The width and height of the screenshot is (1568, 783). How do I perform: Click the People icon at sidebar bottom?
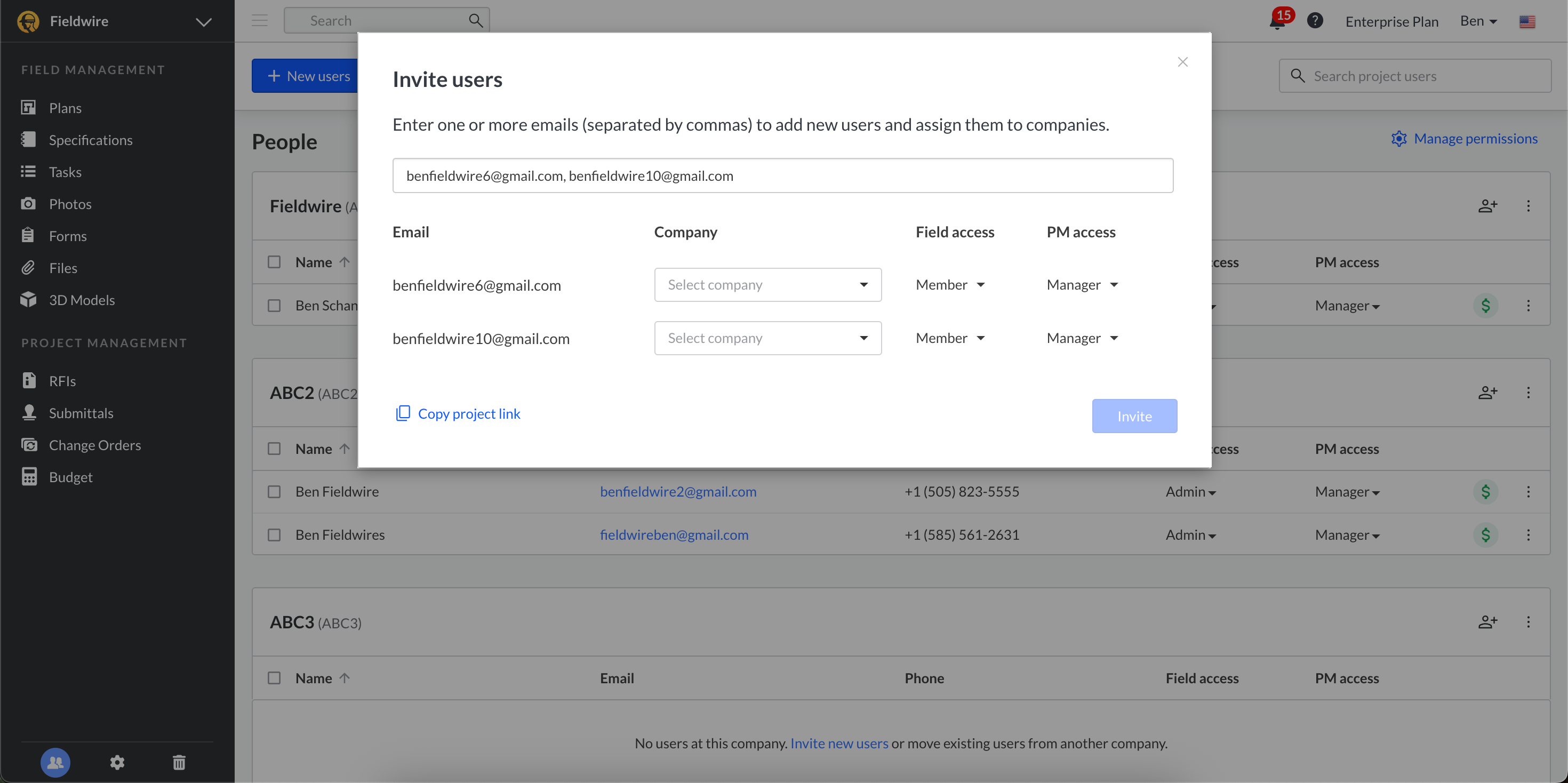coord(55,762)
